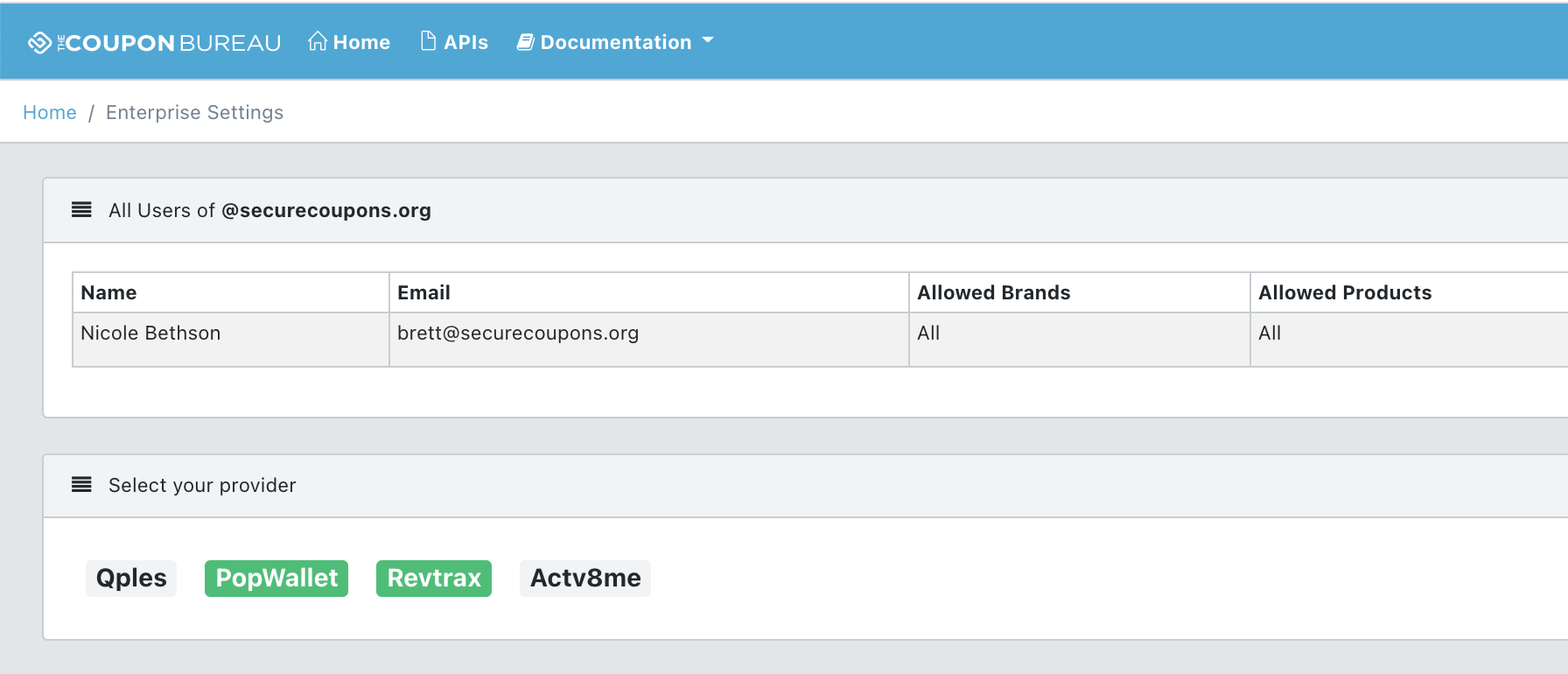Click the Allowed Brands column header
The width and height of the screenshot is (1568, 674).
point(1080,292)
